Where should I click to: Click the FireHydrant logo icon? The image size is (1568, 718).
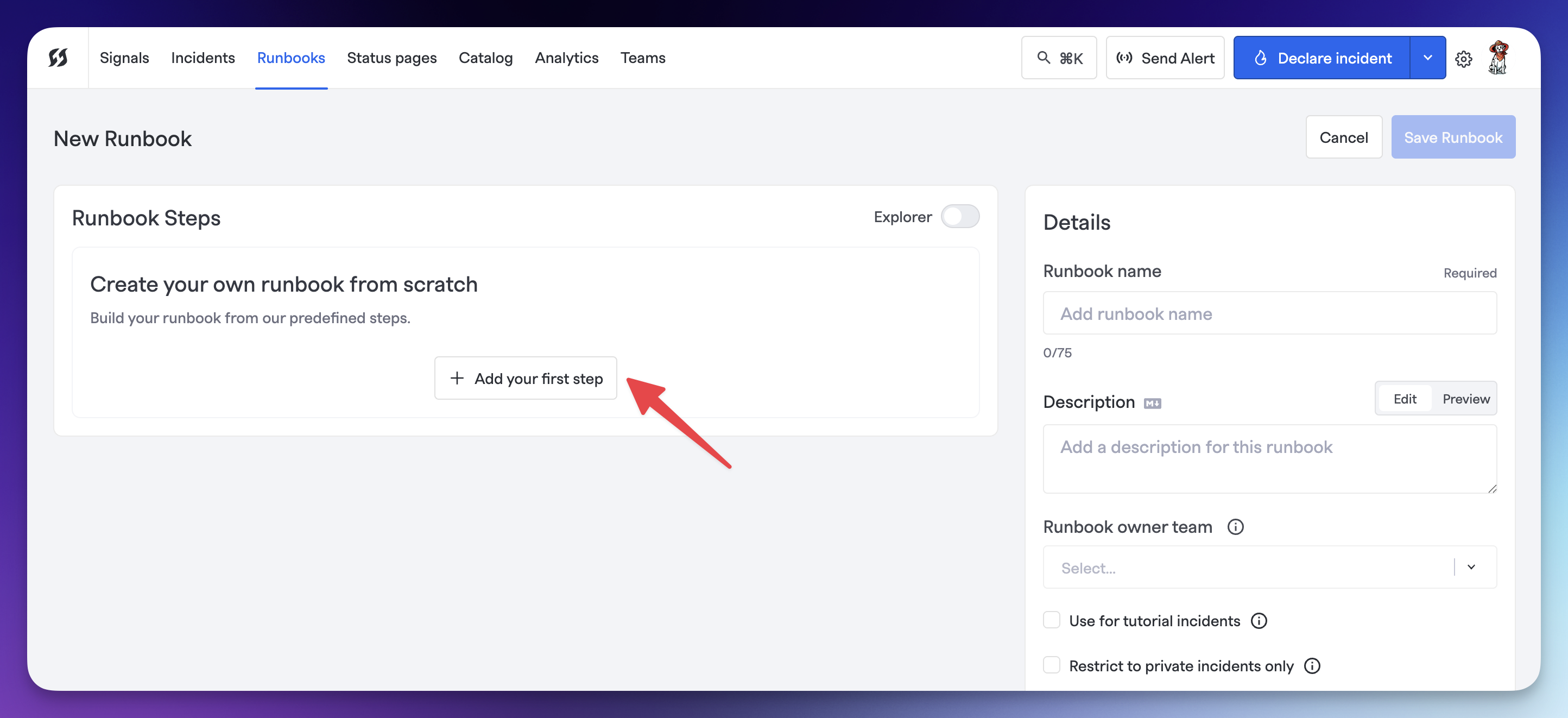pos(58,58)
